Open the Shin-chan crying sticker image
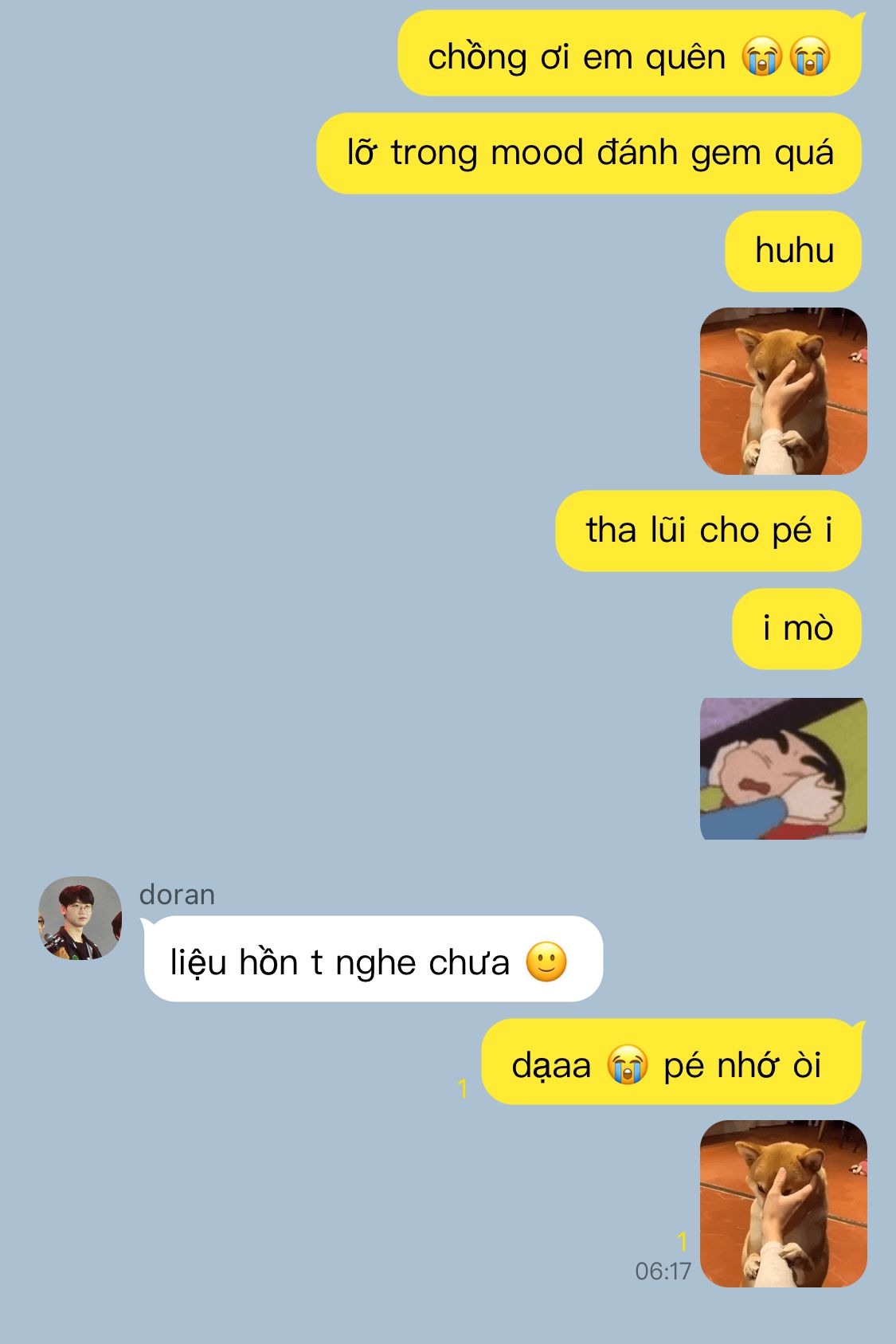The height and width of the screenshot is (1344, 896). tap(783, 769)
